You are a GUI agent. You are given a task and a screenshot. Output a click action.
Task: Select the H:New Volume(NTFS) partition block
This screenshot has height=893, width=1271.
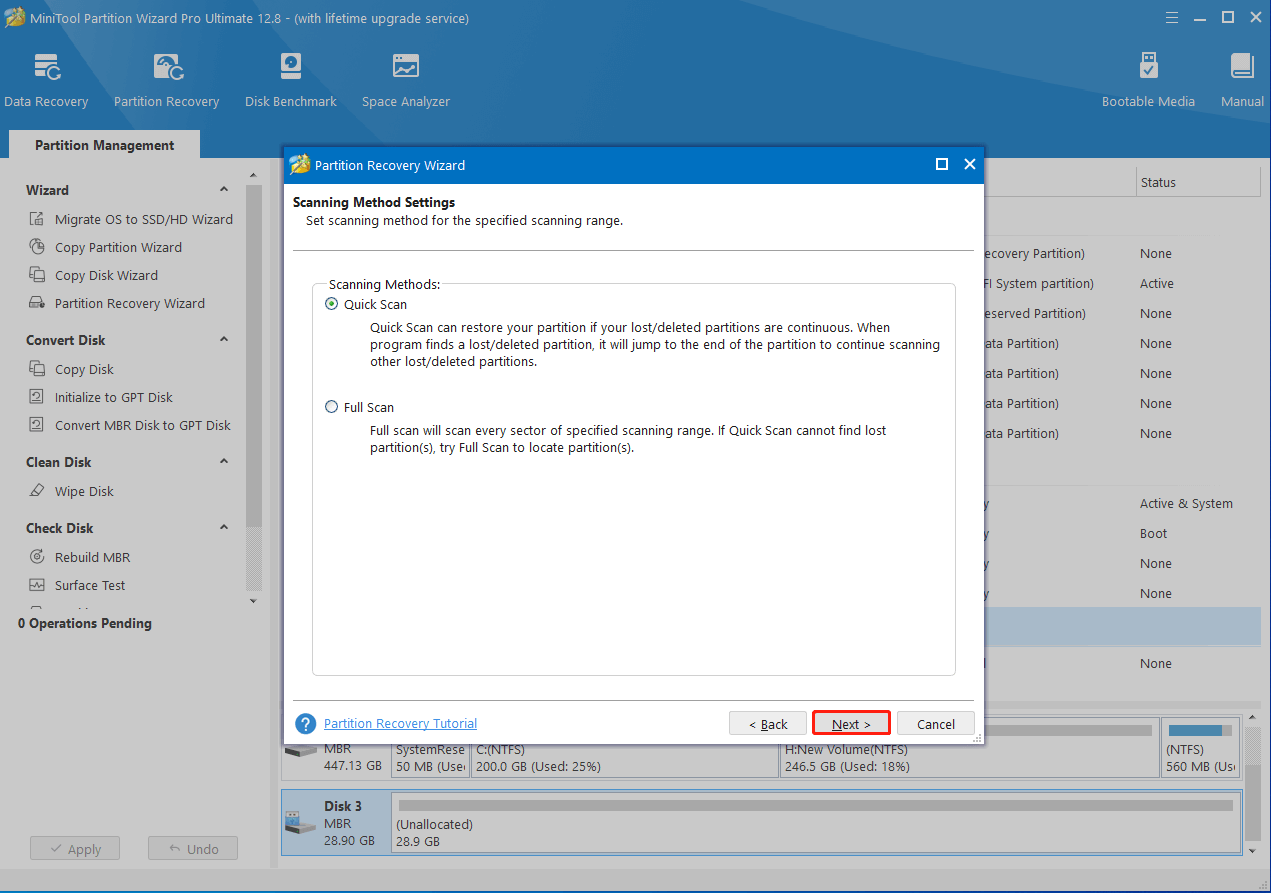click(x=968, y=749)
